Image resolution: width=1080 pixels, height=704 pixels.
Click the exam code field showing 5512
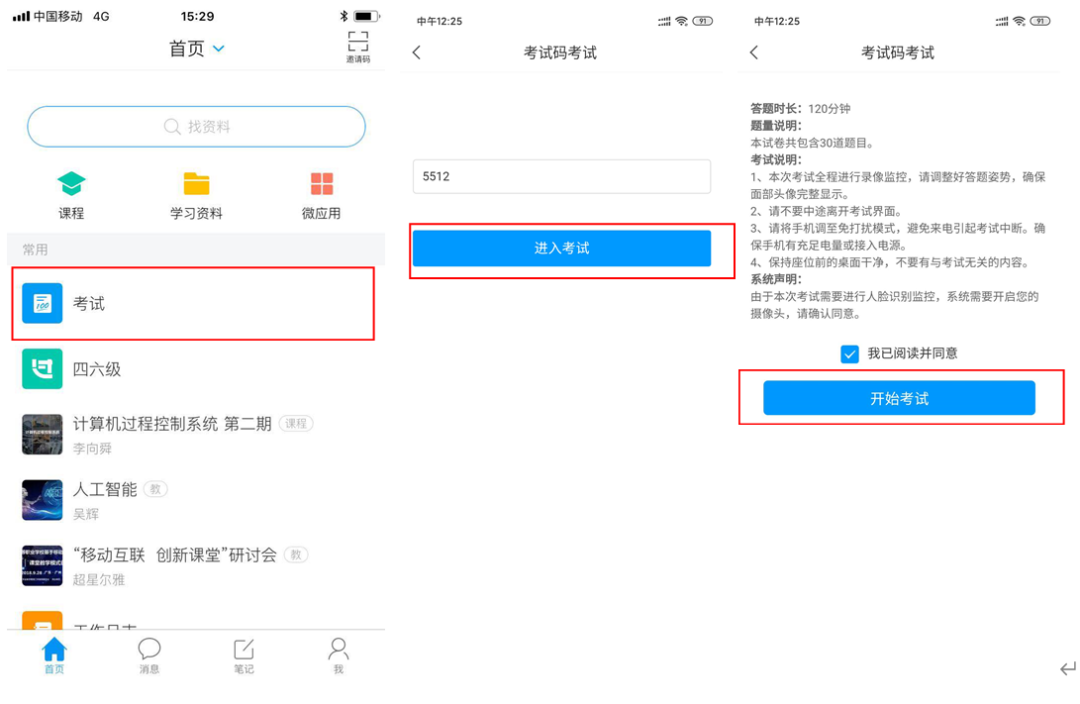[x=561, y=177]
